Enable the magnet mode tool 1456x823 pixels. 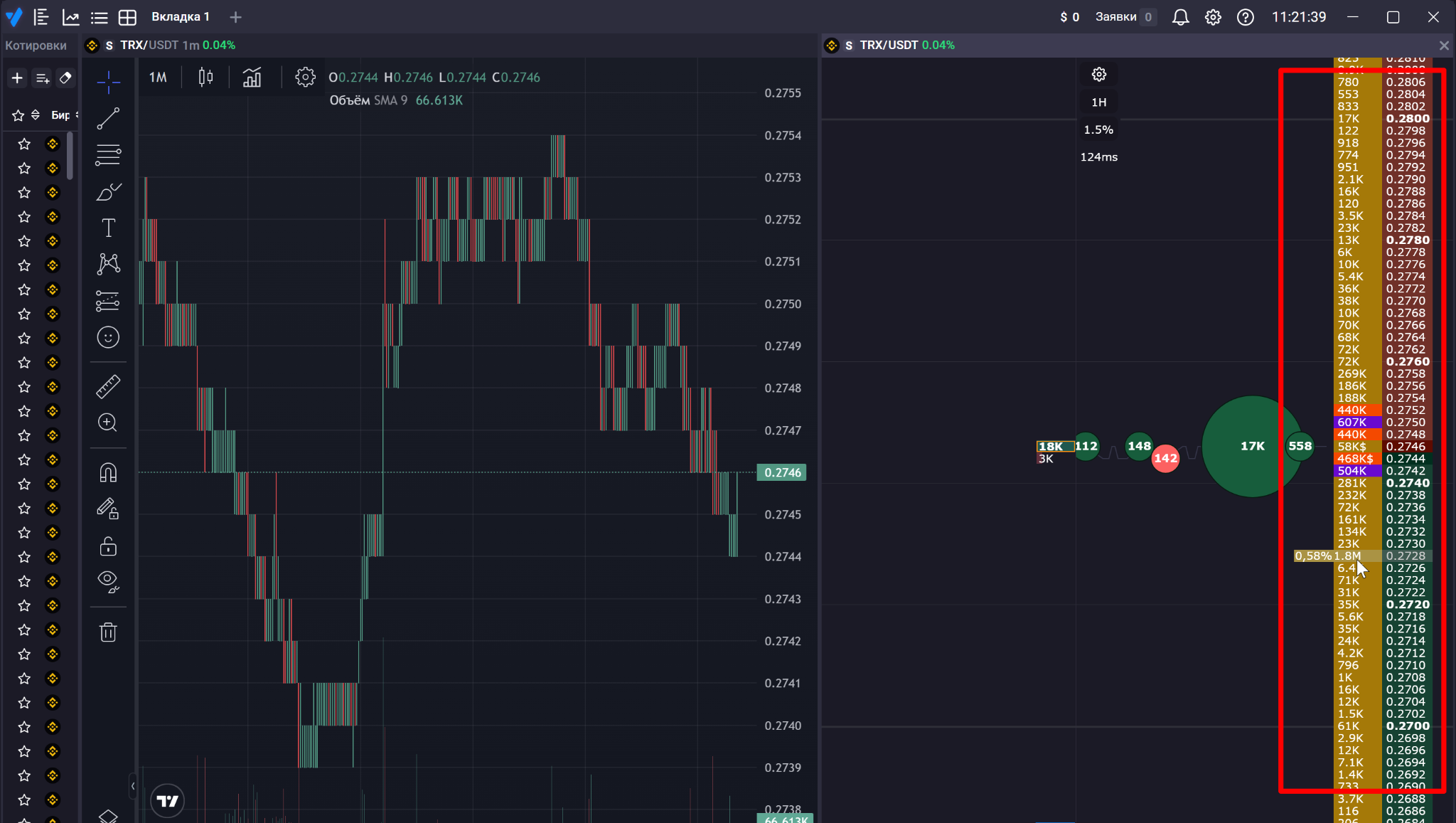click(108, 472)
